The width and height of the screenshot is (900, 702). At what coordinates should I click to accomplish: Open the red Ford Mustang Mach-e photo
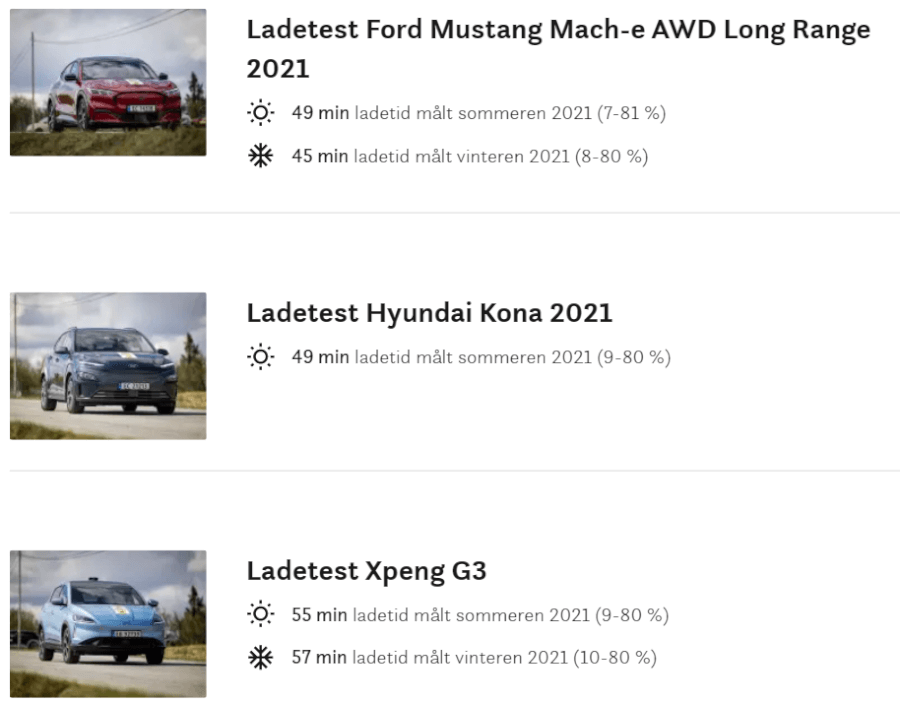tap(108, 82)
